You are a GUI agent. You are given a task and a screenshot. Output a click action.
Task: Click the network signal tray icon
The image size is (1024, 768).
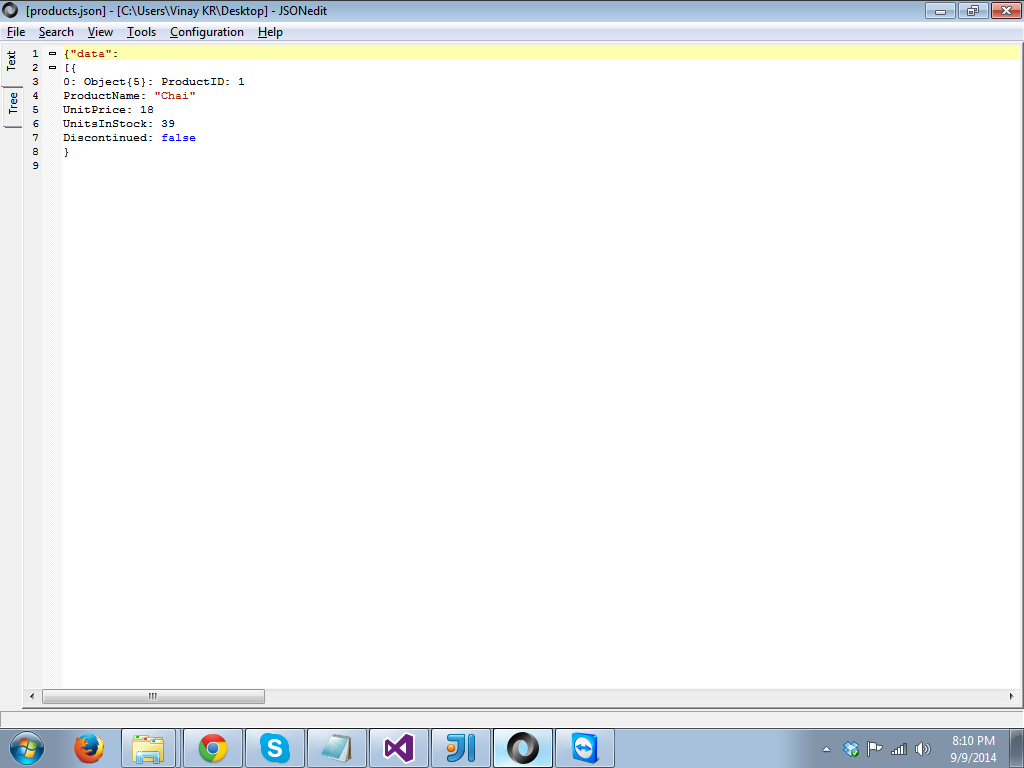pyautogui.click(x=899, y=749)
